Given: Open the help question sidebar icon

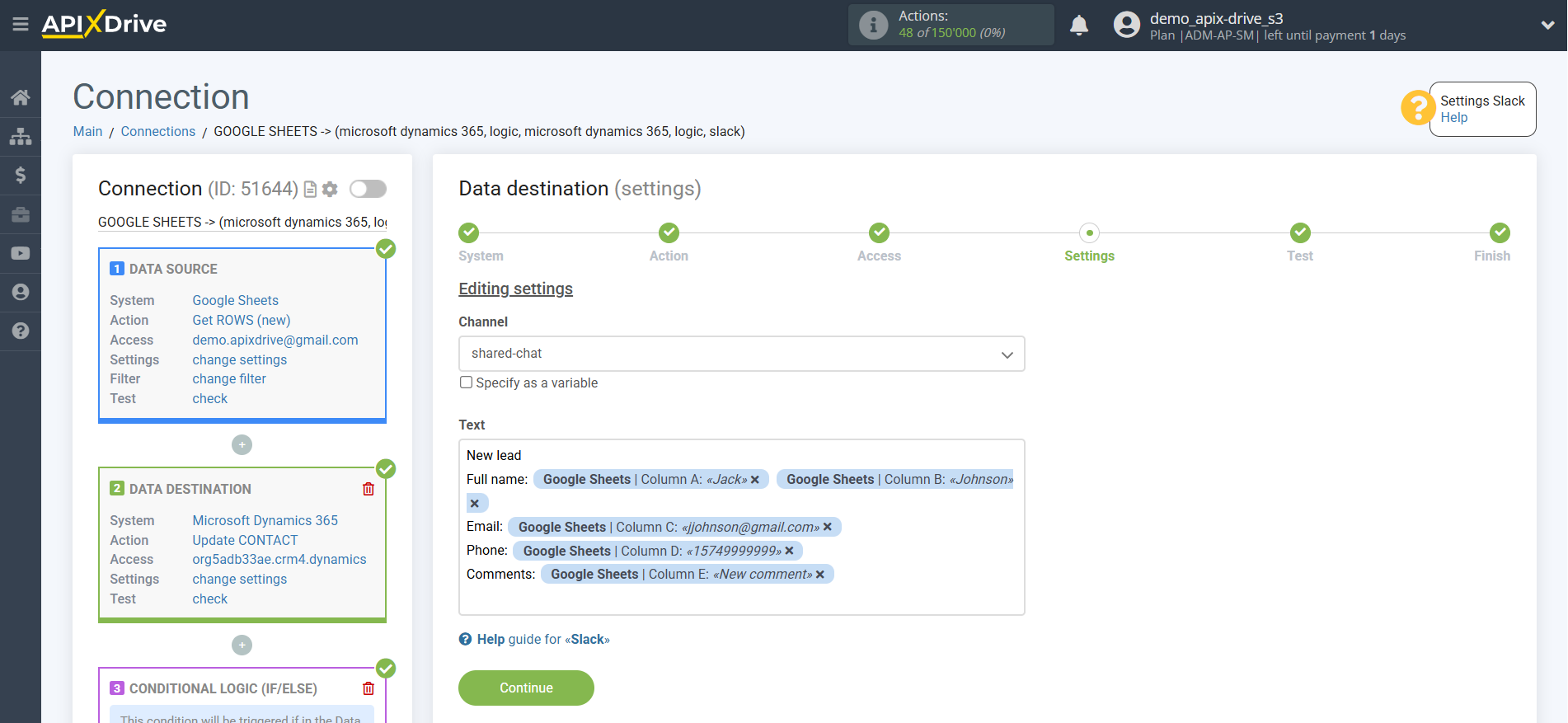Looking at the screenshot, I should [x=21, y=331].
